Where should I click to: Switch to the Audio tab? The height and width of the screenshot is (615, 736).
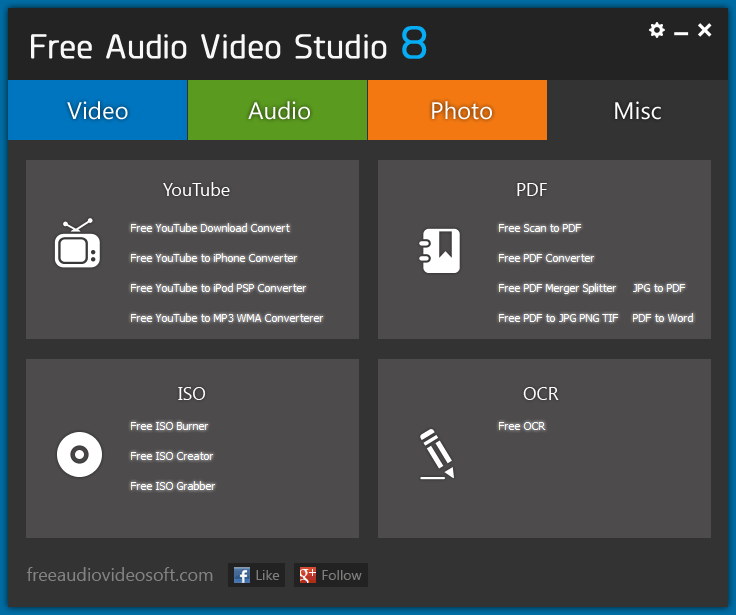[x=277, y=110]
